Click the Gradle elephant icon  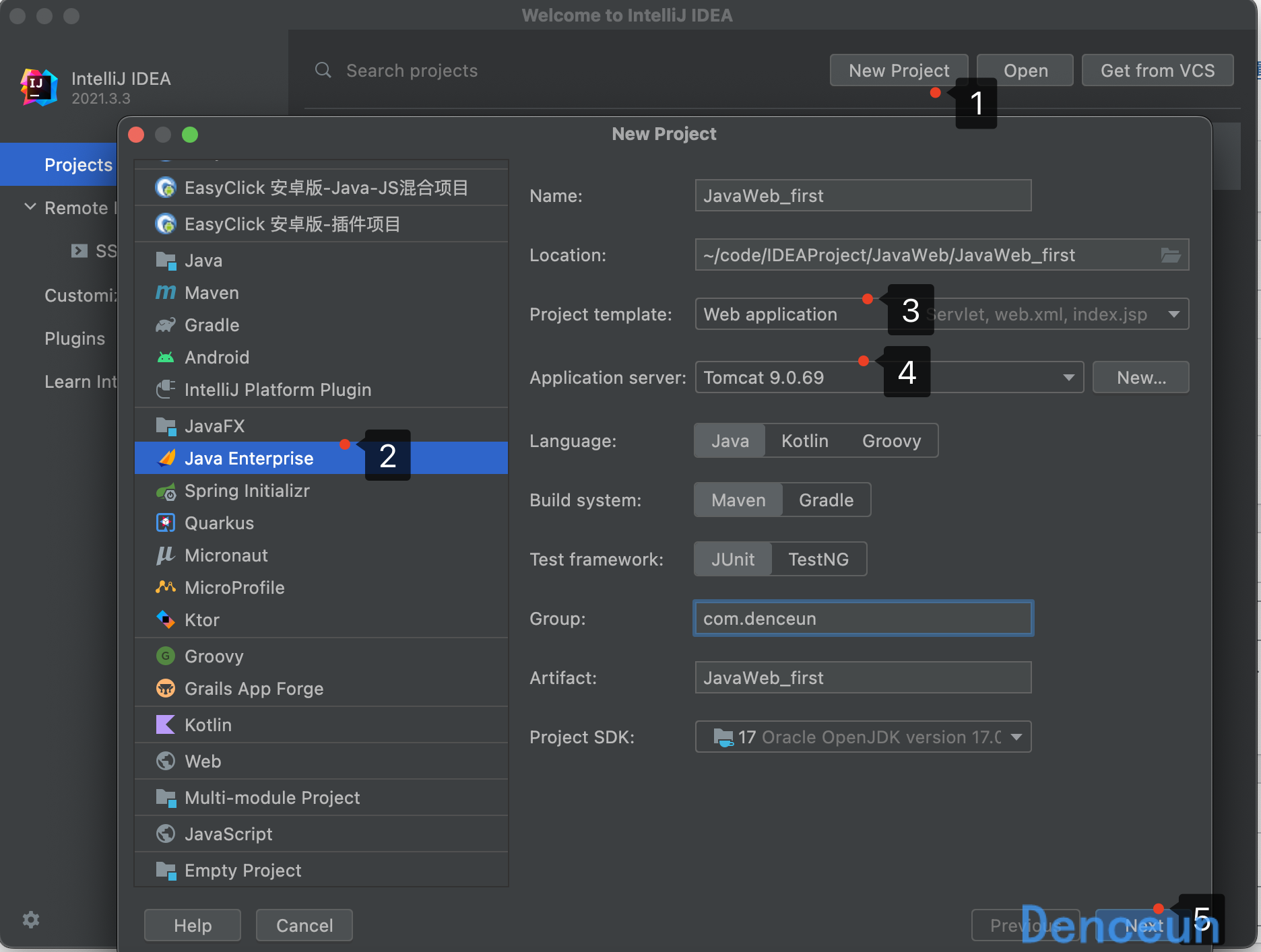[x=166, y=325]
